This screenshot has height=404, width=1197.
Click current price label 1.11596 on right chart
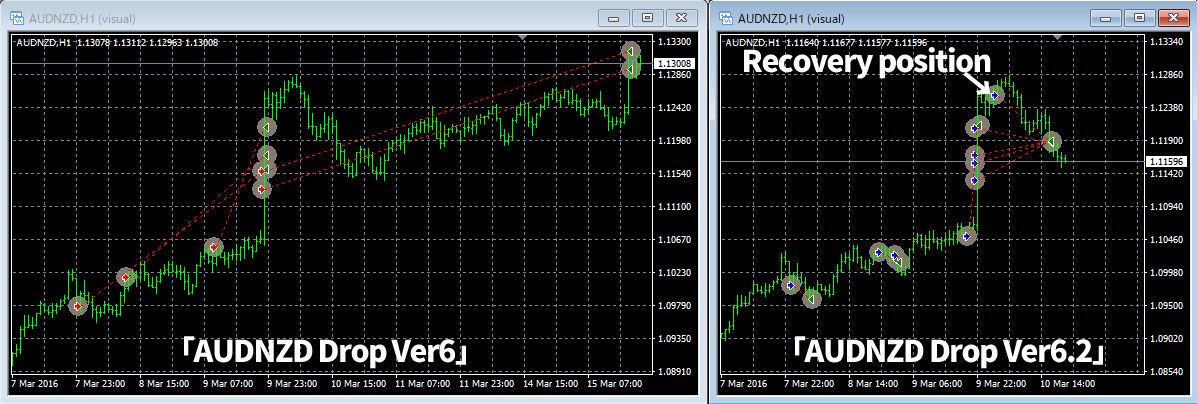point(1164,162)
